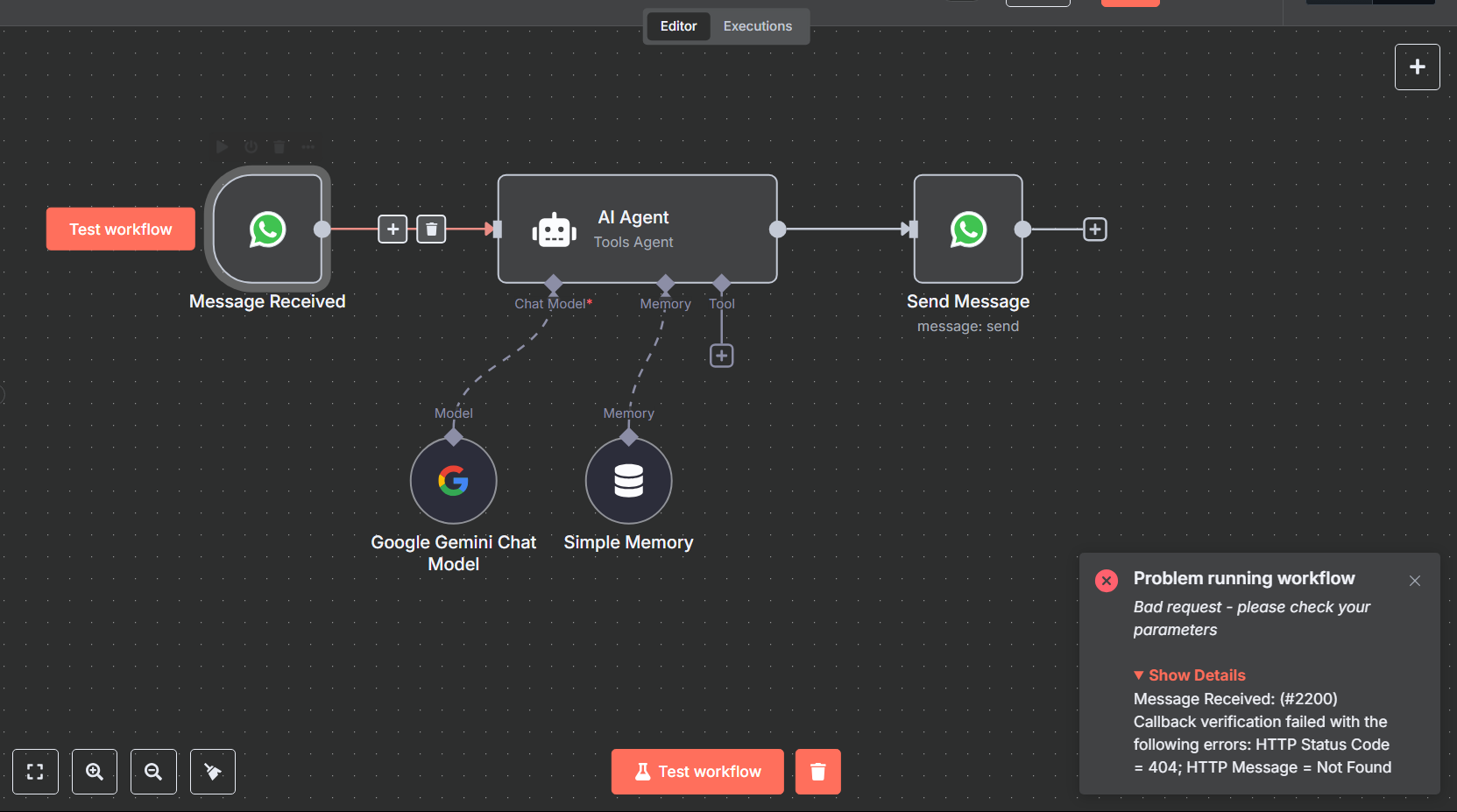Add a node after Send Message
Screen dimensions: 1457x812
(x=1095, y=229)
